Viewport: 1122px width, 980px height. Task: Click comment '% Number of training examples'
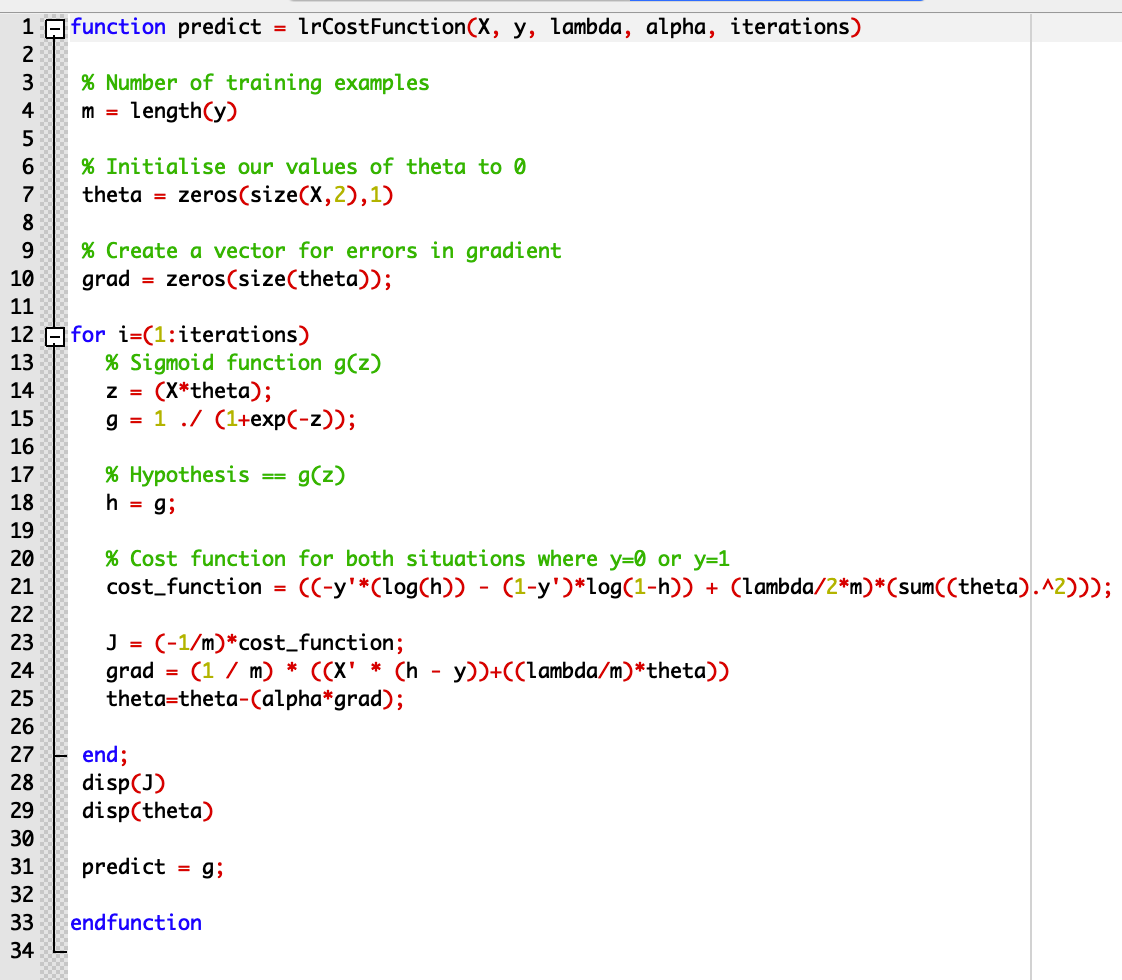point(255,83)
